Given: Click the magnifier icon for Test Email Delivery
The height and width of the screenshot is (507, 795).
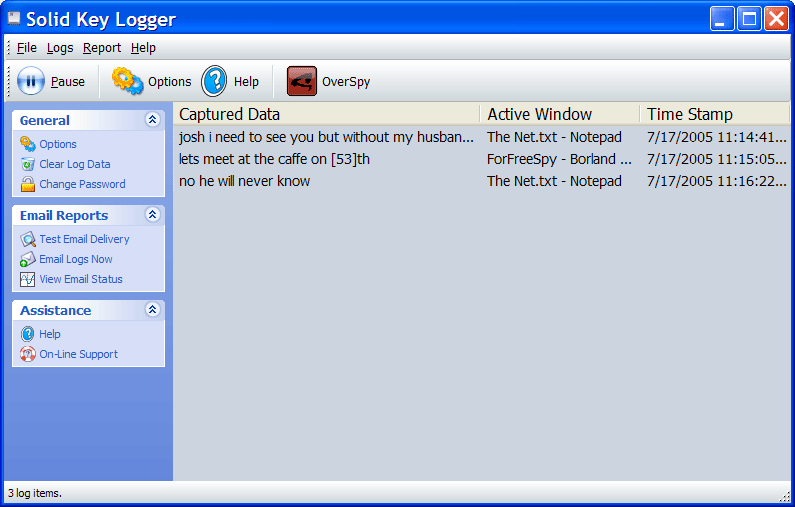Looking at the screenshot, I should (x=28, y=239).
